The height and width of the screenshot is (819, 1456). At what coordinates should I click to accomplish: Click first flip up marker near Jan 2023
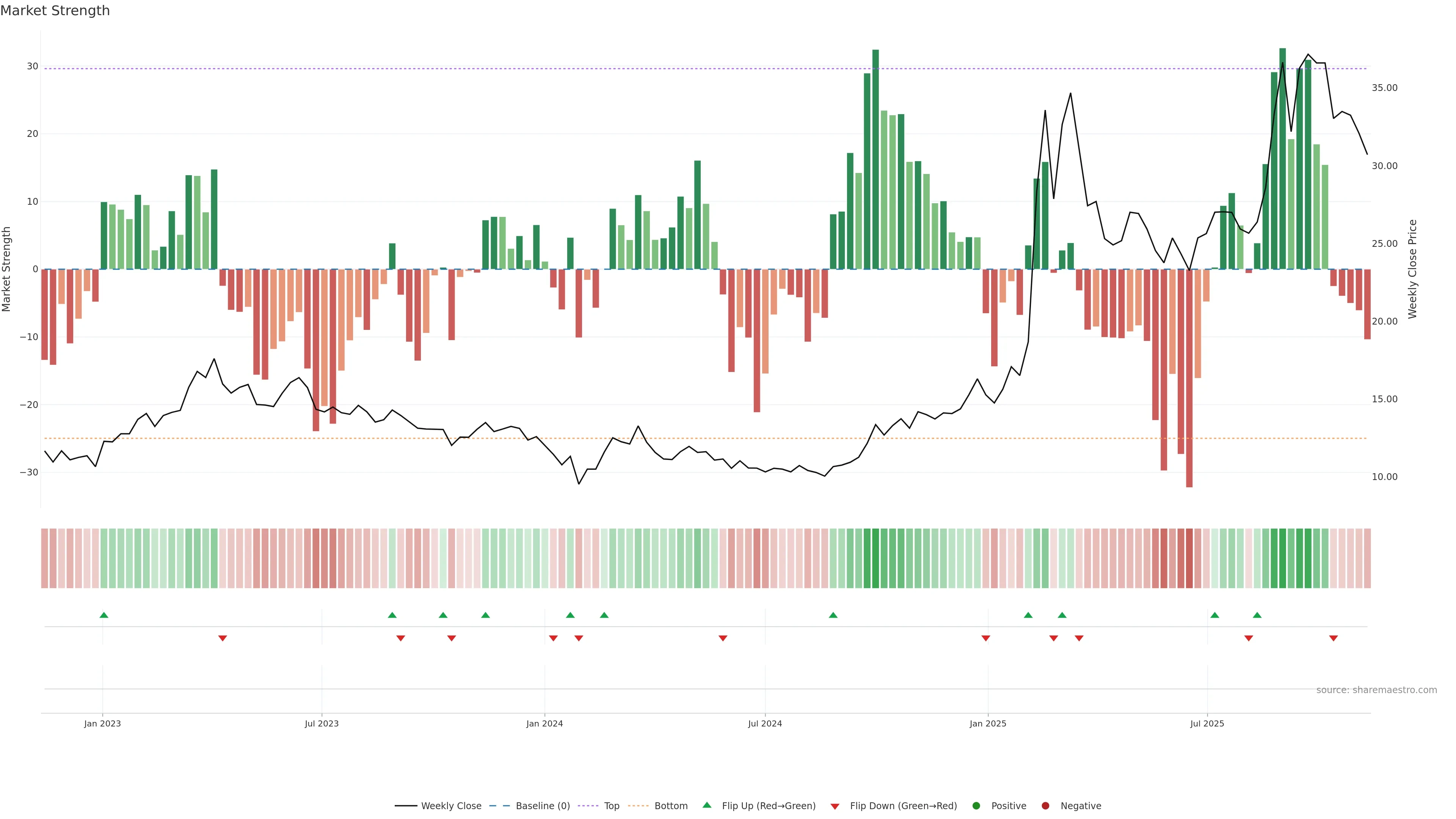(x=104, y=615)
